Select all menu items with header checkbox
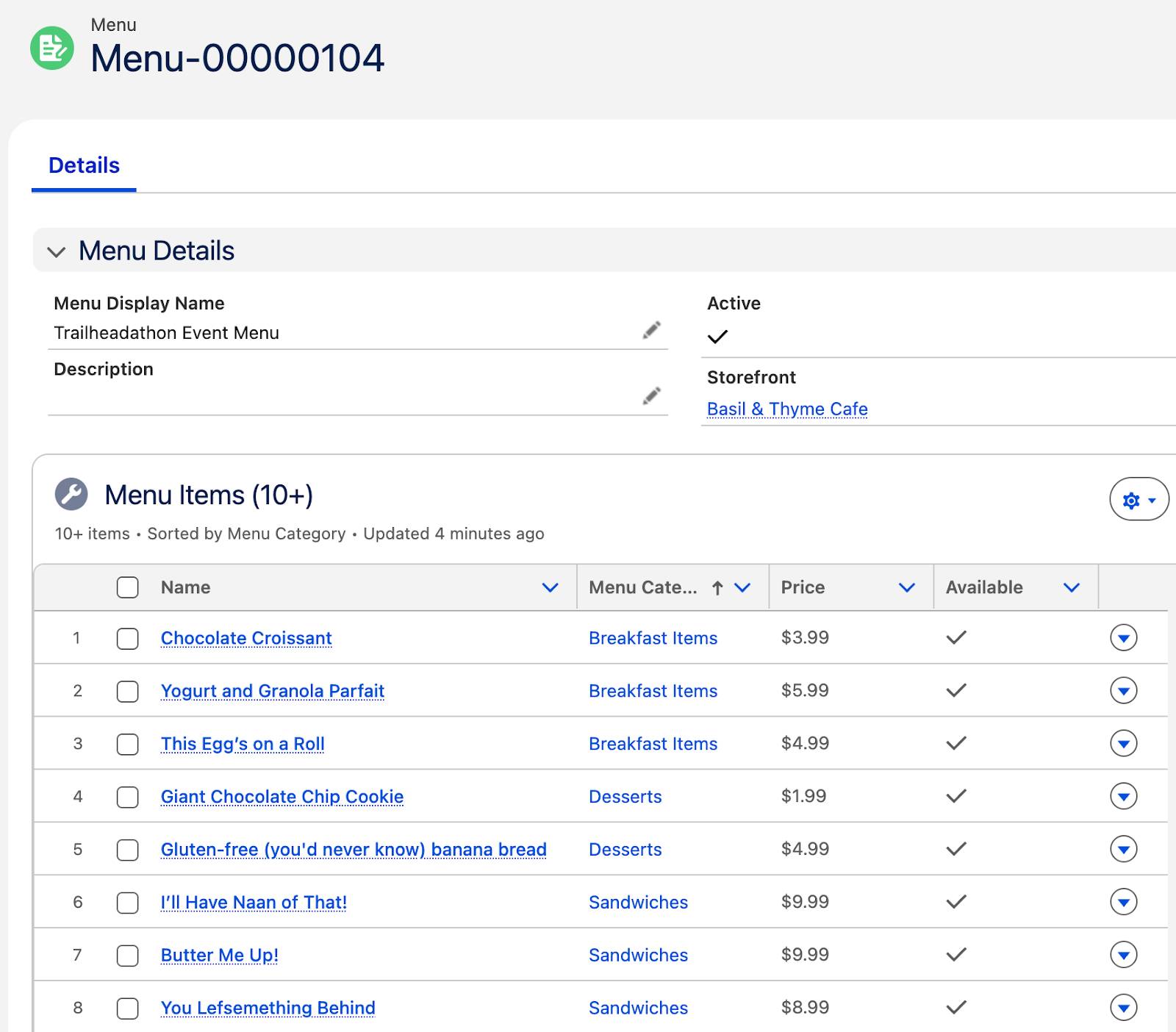 [126, 587]
